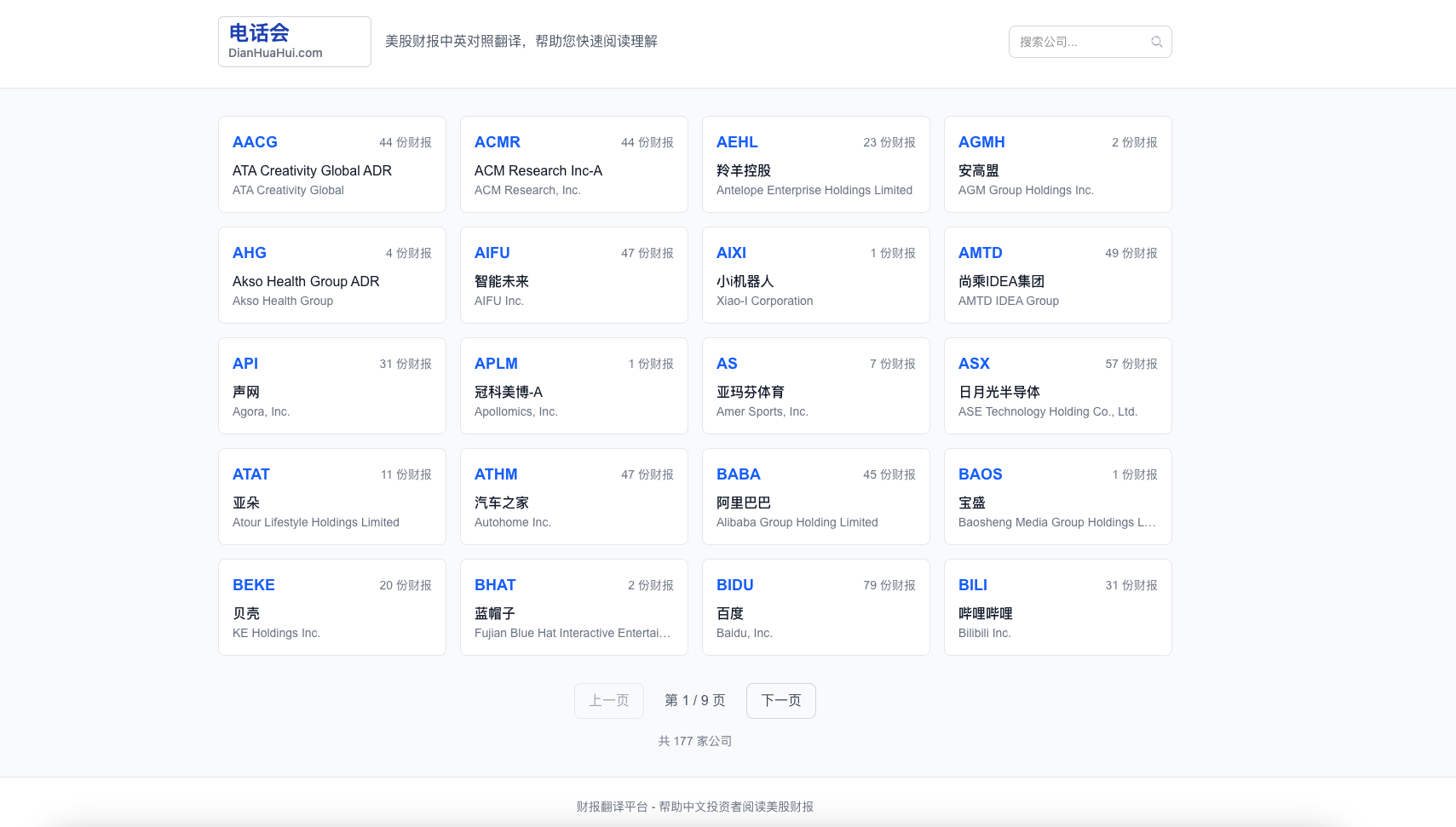Open the BILI 哔哩哔哩 card
This screenshot has width=1456, height=827.
click(x=1057, y=607)
